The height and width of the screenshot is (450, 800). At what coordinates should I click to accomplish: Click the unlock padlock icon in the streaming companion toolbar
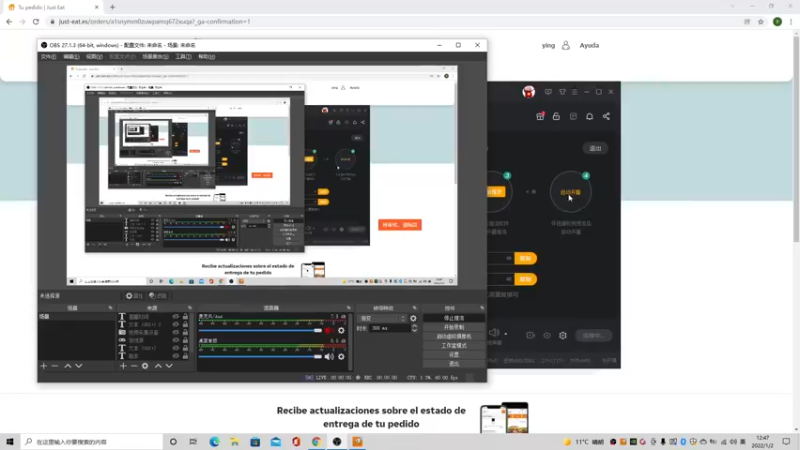tap(556, 116)
